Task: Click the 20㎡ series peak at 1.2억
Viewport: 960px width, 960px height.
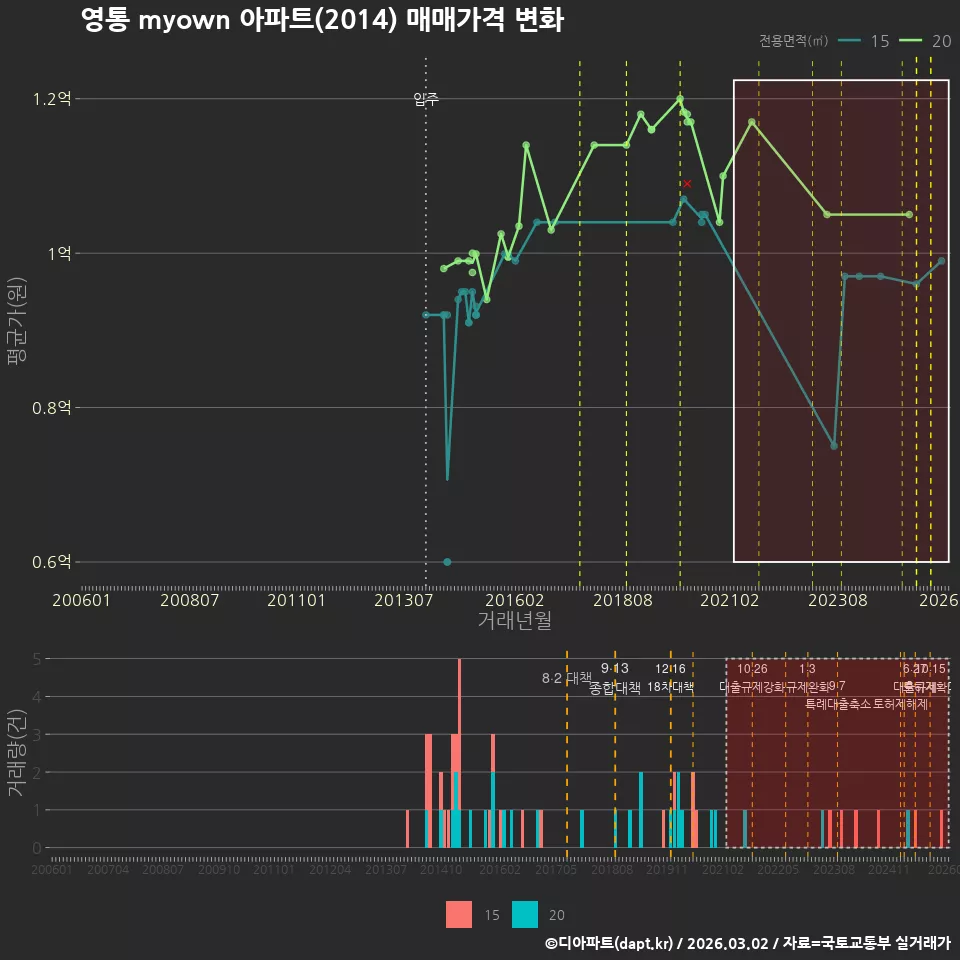Action: pos(680,99)
